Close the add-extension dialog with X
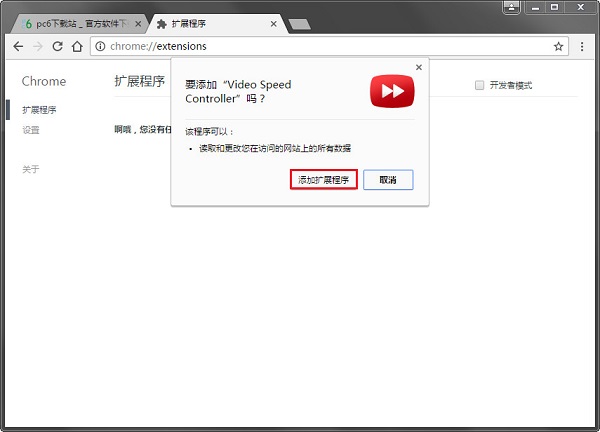The width and height of the screenshot is (600, 432). point(419,67)
